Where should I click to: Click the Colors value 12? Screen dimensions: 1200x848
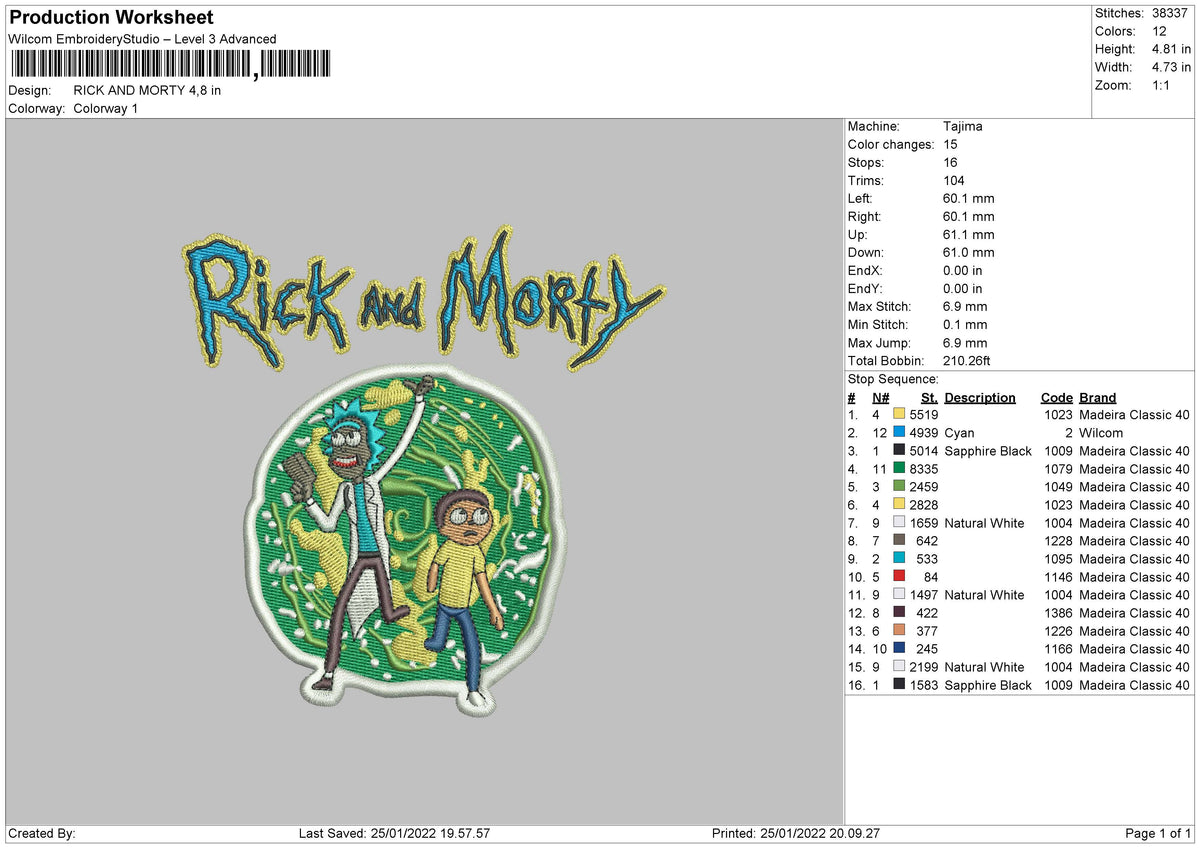(1158, 31)
